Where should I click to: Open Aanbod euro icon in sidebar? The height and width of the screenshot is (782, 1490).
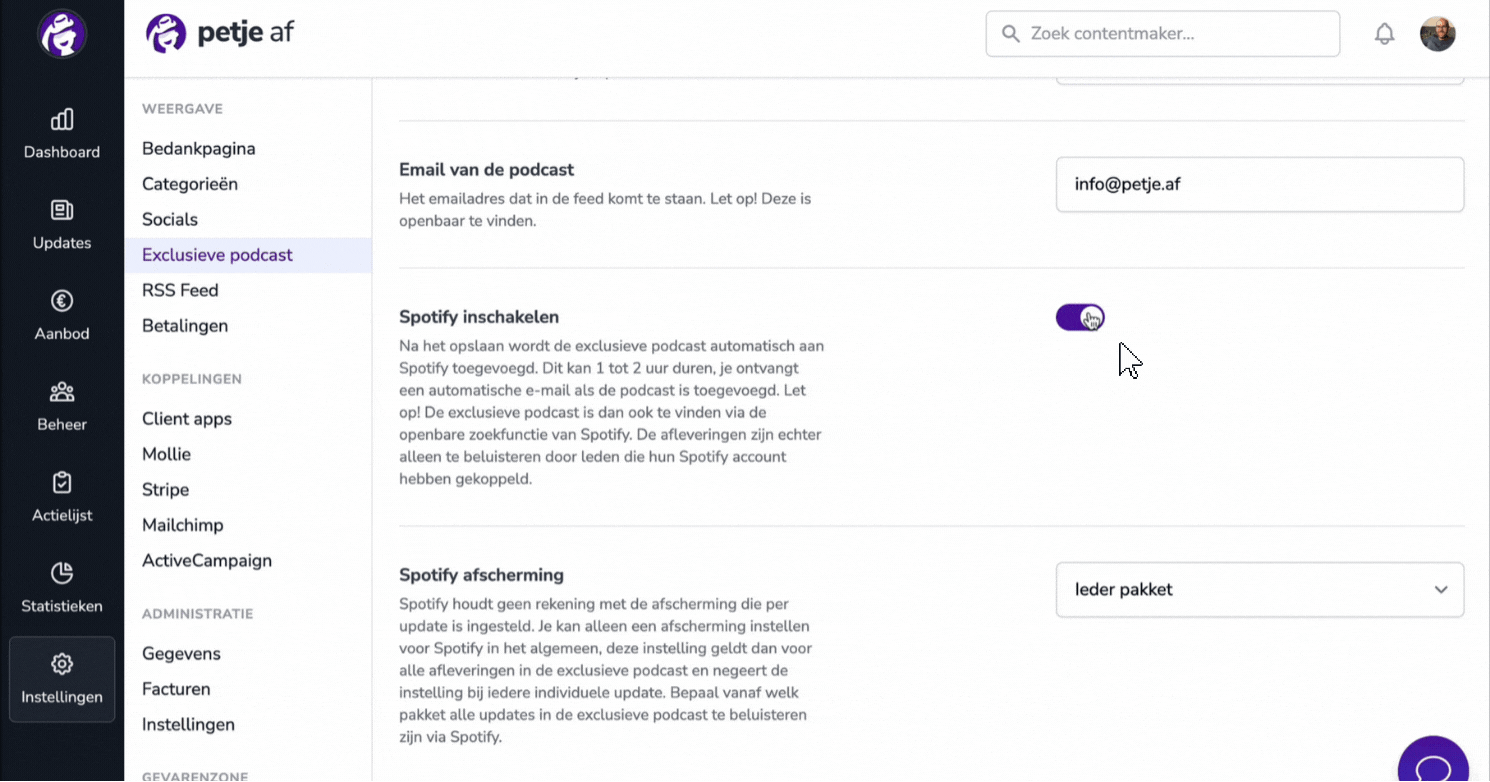[x=62, y=301]
